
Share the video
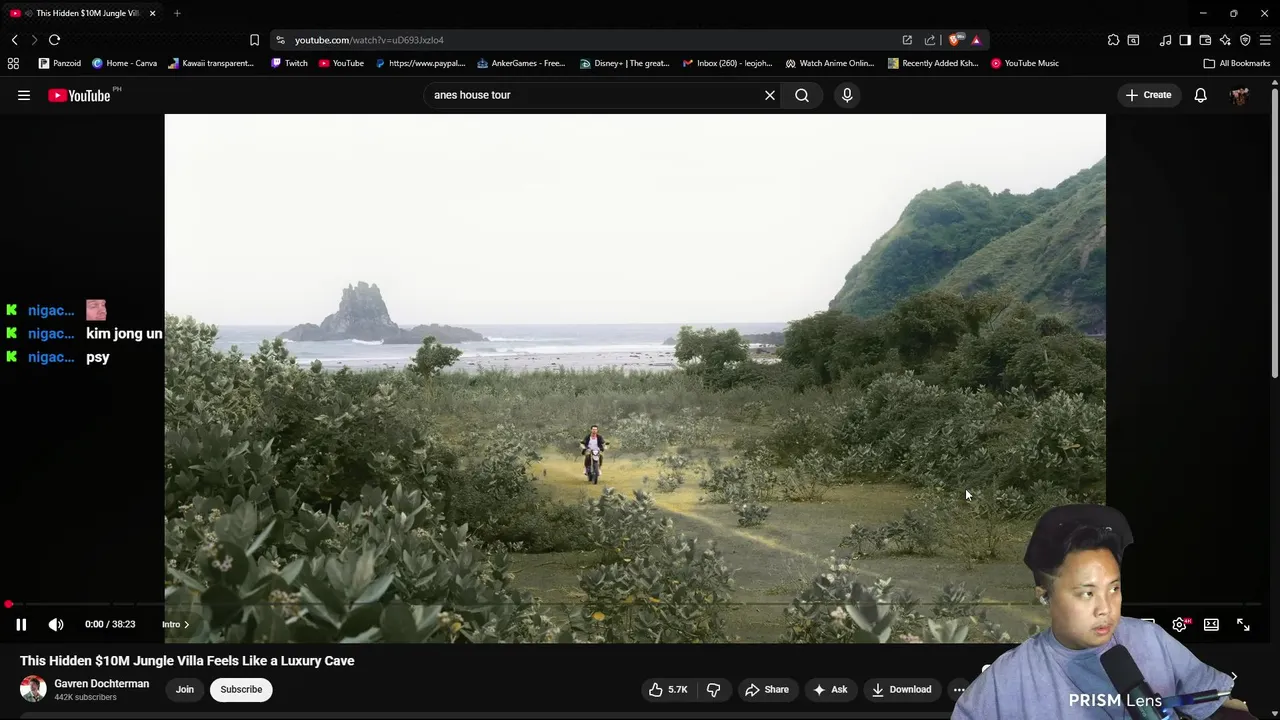766,689
